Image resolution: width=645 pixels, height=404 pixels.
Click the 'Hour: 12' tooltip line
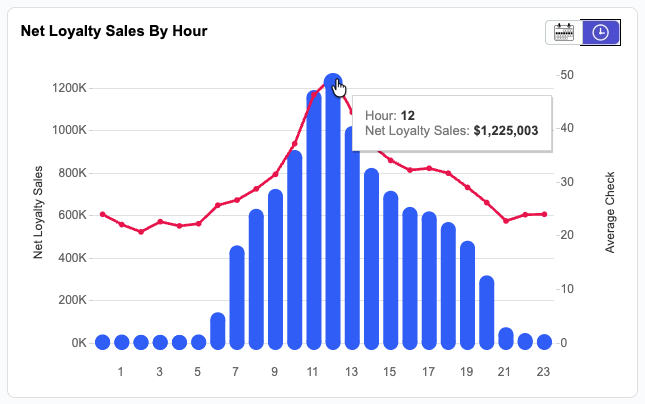pos(390,116)
